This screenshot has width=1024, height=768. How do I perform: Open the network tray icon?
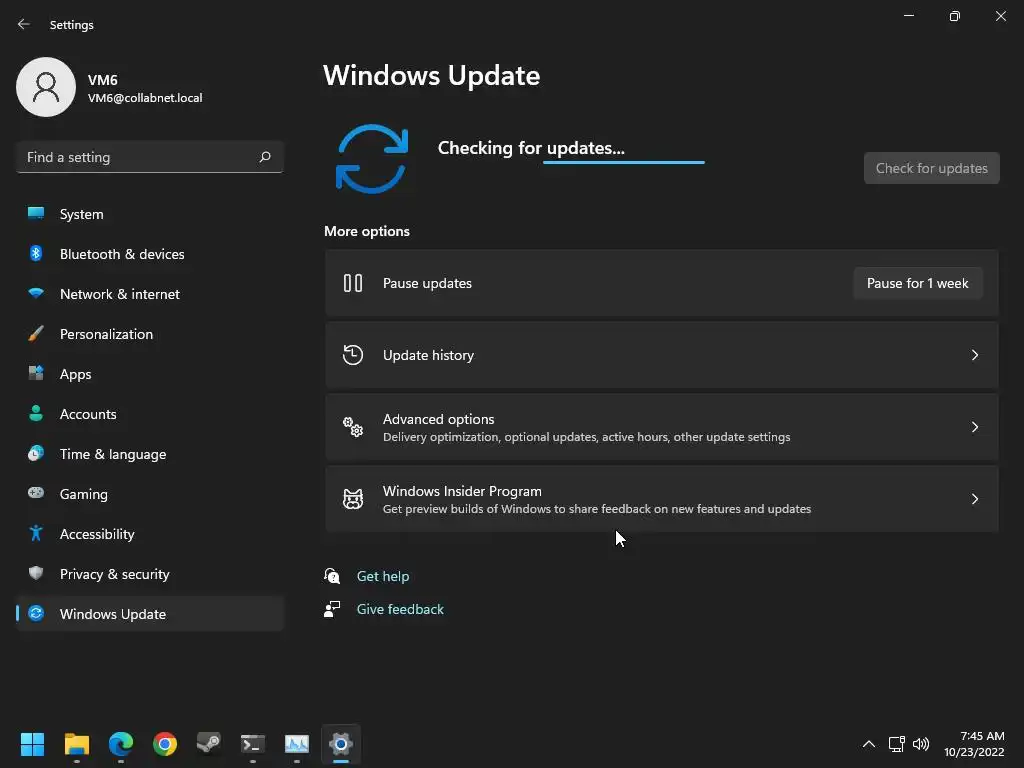click(896, 744)
